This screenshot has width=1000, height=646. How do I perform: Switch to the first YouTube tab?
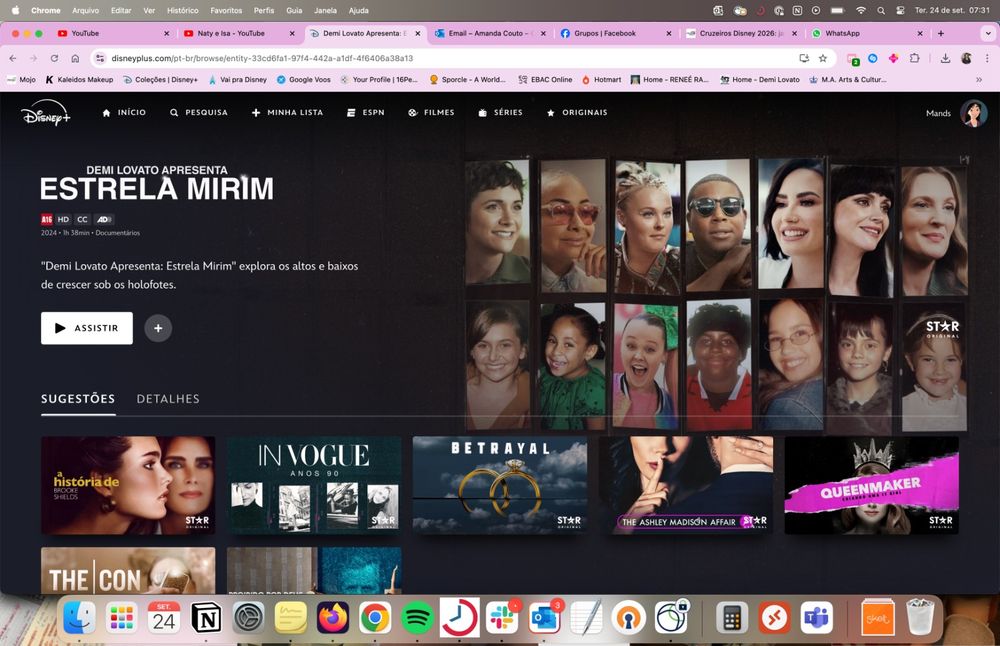tap(113, 33)
